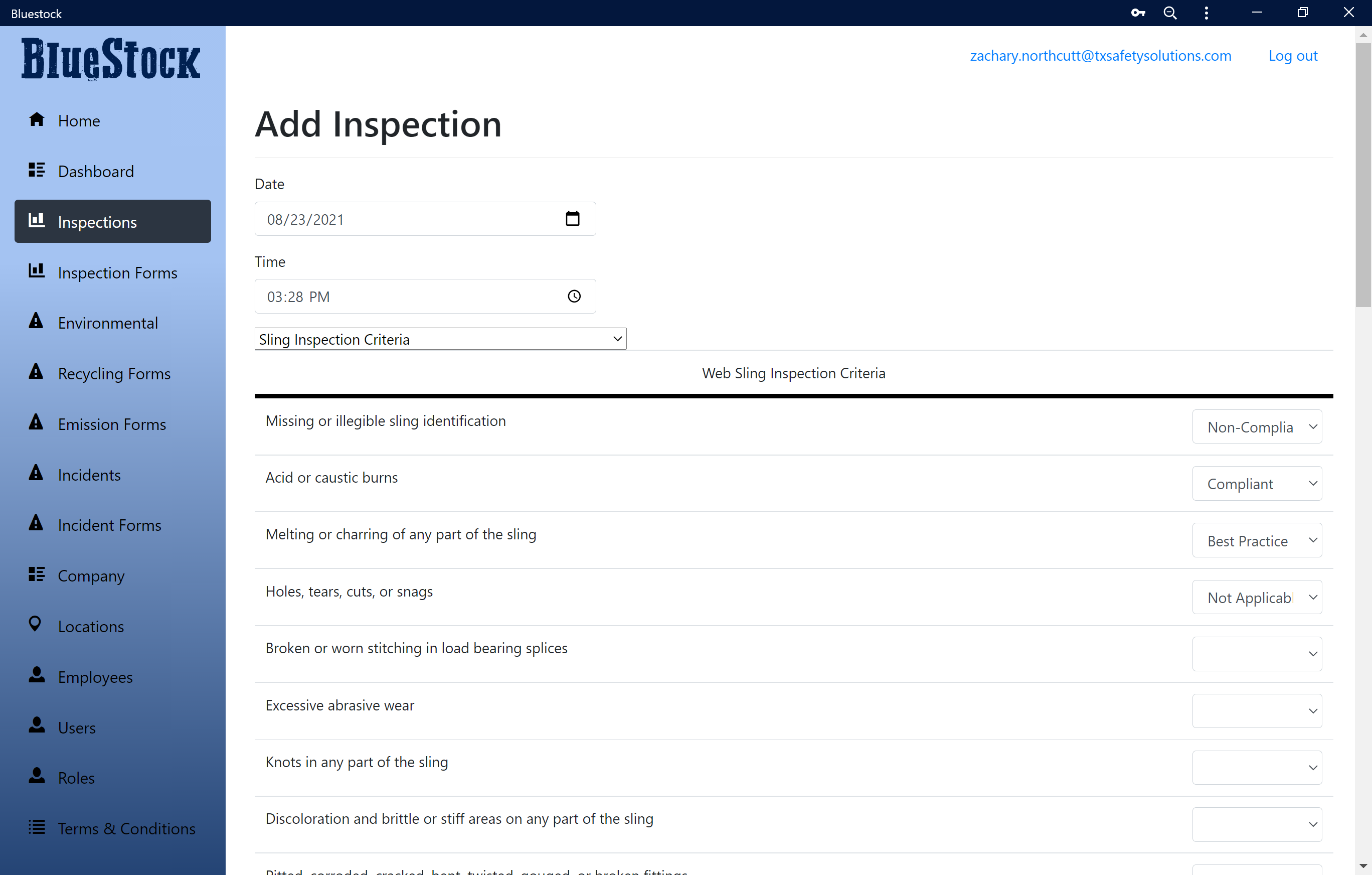This screenshot has height=875, width=1372.
Task: Click the Environmental warning icon
Action: 35,322
